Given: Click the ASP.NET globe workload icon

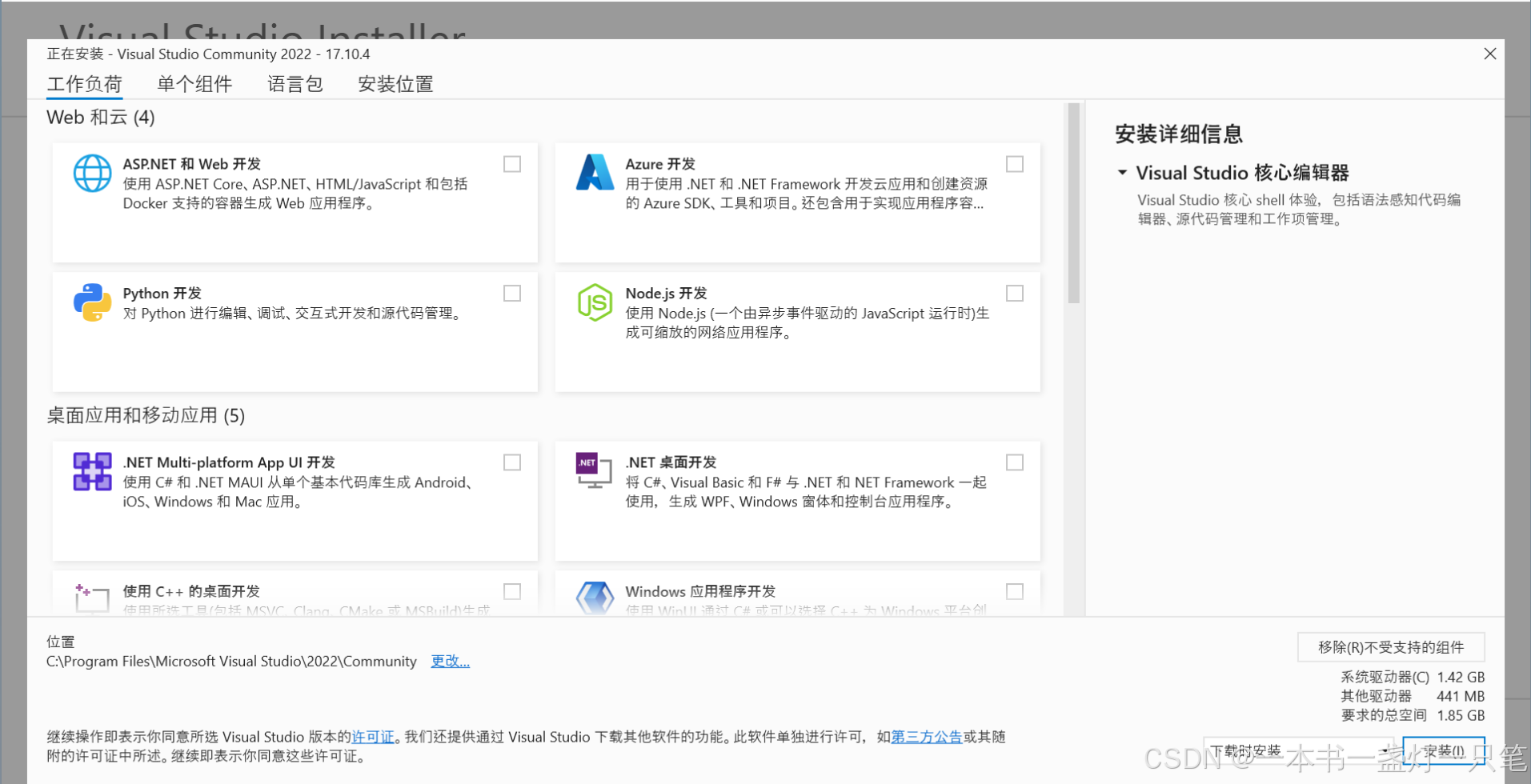Looking at the screenshot, I should coord(93,174).
